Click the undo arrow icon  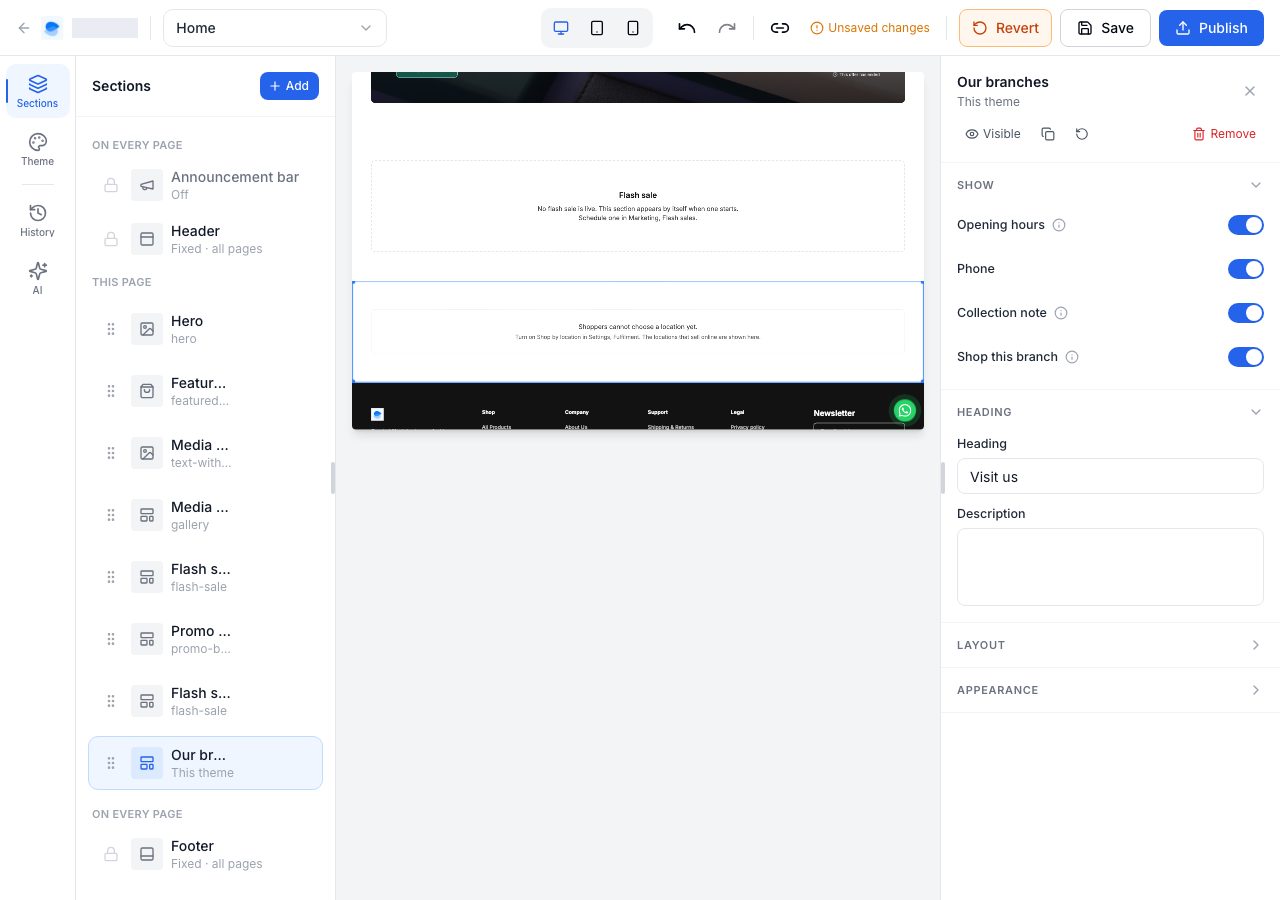click(686, 28)
